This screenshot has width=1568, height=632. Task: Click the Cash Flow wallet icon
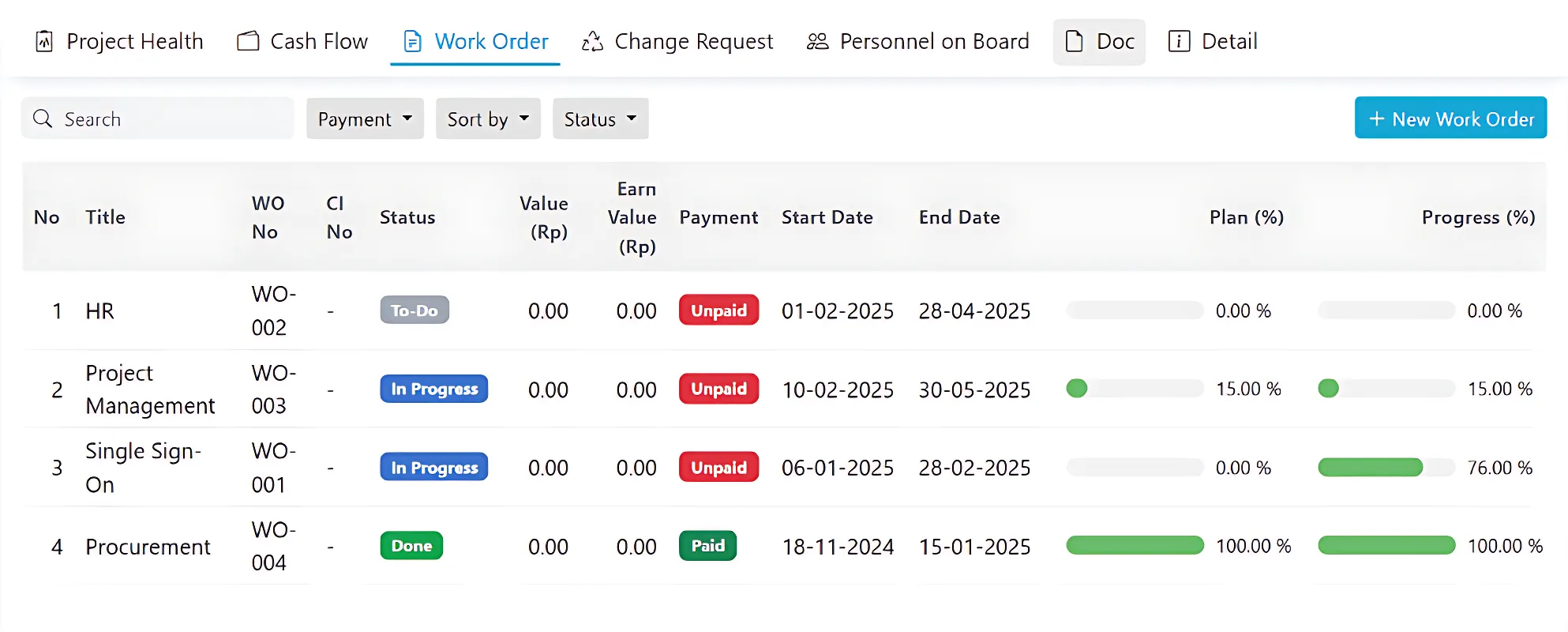248,41
